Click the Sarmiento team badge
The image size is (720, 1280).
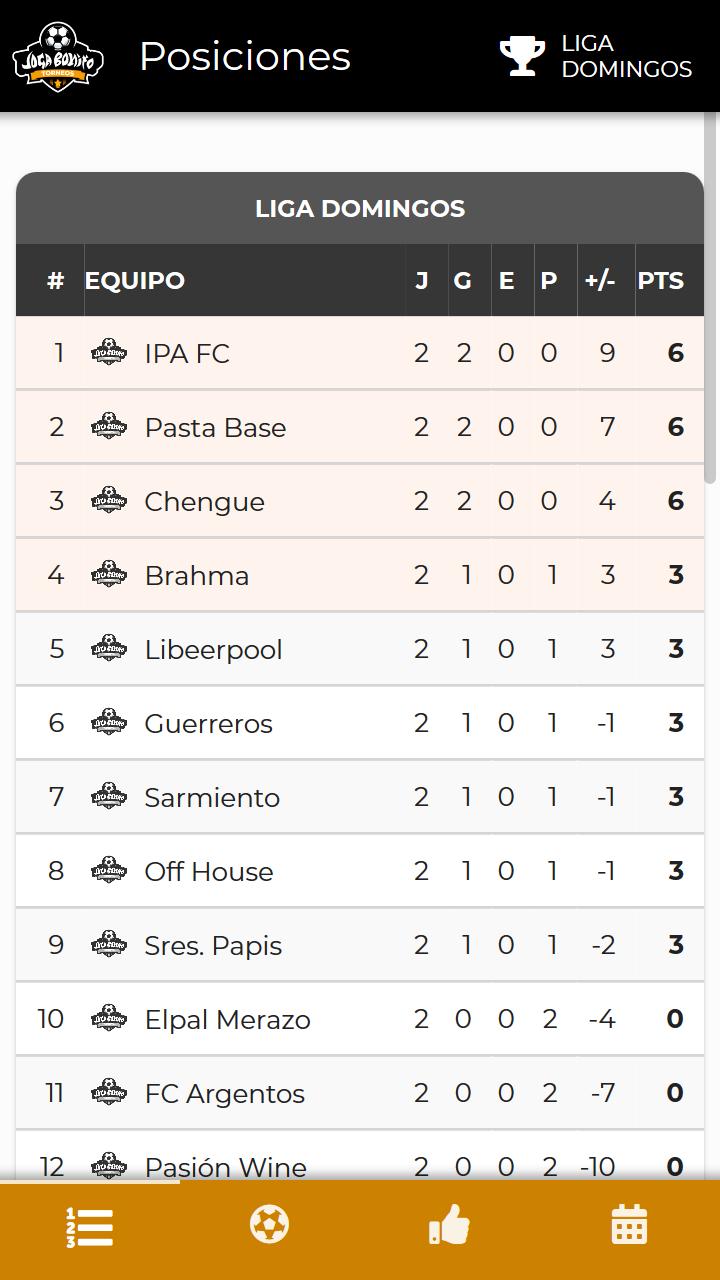(109, 796)
